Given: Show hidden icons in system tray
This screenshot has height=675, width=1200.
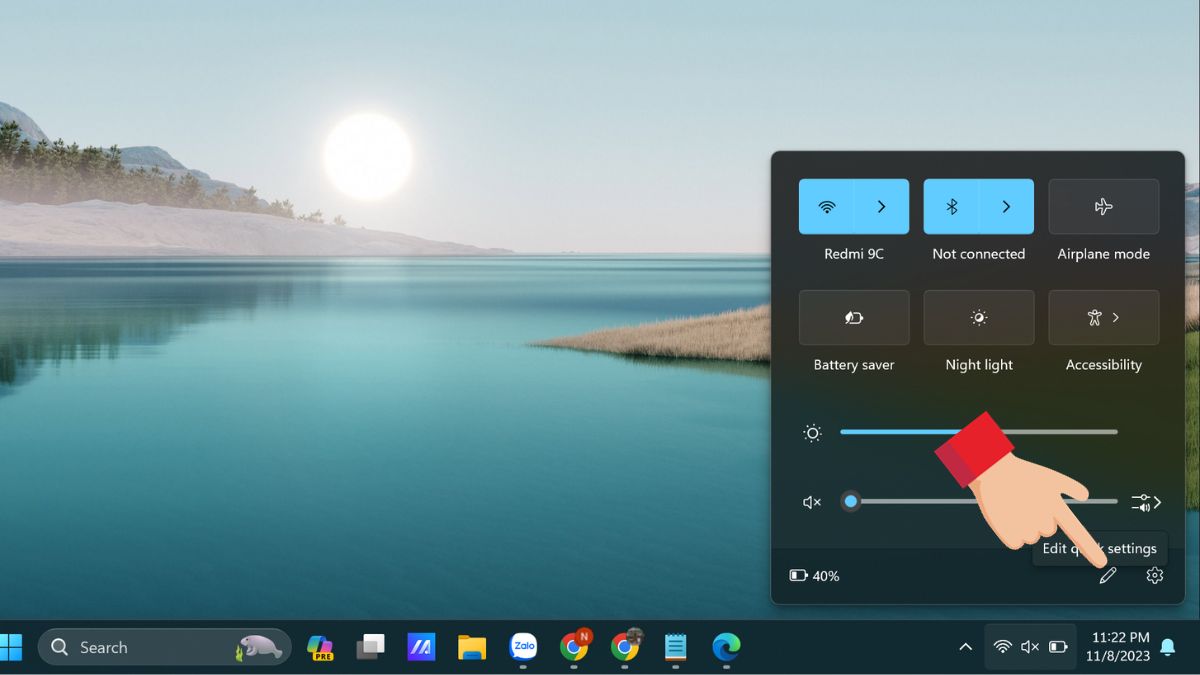Looking at the screenshot, I should 965,647.
